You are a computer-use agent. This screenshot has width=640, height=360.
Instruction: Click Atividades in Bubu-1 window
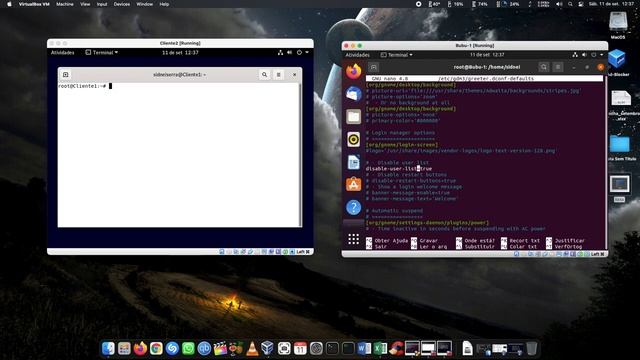click(x=358, y=55)
